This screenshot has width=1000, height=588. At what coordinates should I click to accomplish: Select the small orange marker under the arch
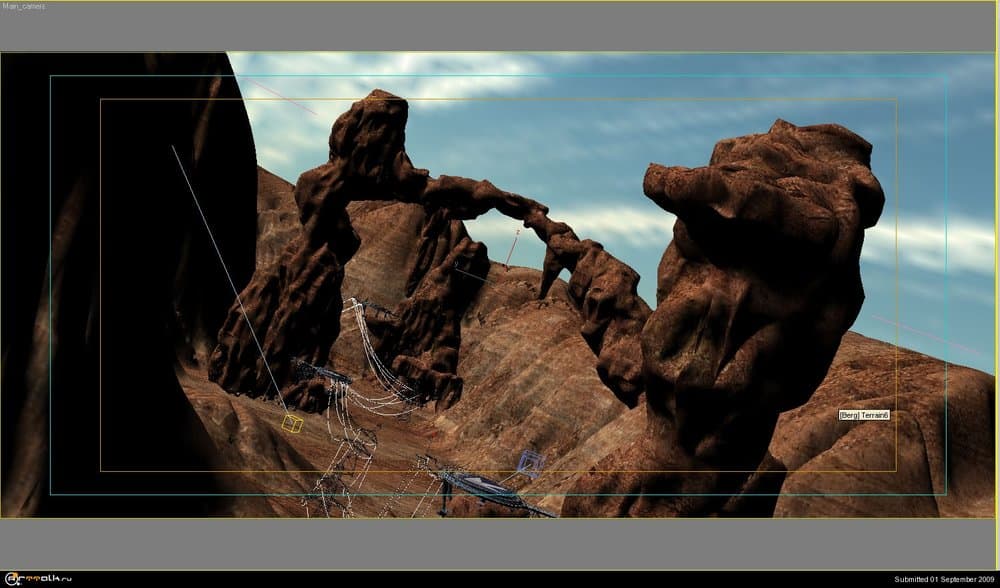click(x=513, y=247)
